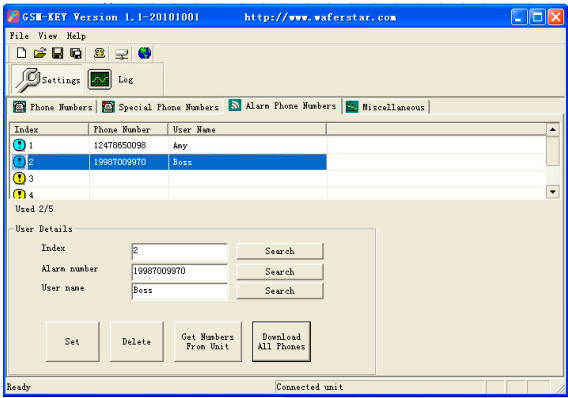Click the New file toolbar icon
Screen dimensions: 568x398
click(21, 53)
